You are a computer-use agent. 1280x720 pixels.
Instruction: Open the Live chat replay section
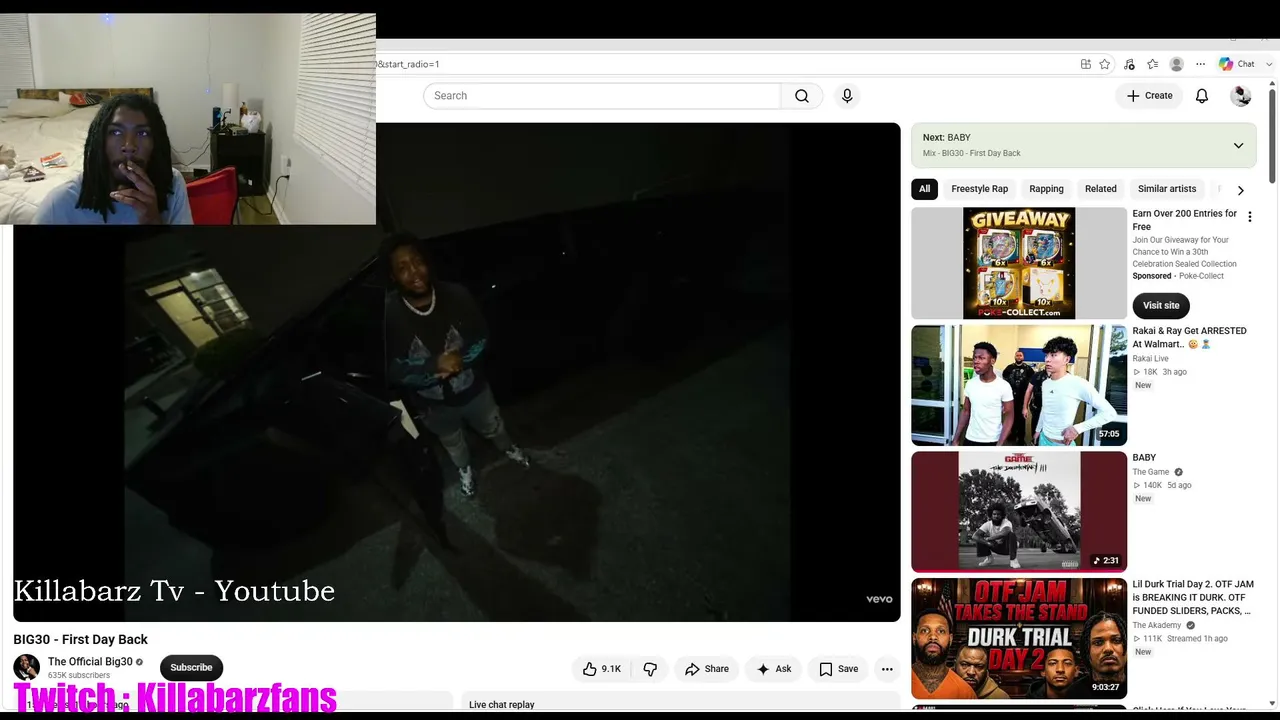[x=681, y=704]
